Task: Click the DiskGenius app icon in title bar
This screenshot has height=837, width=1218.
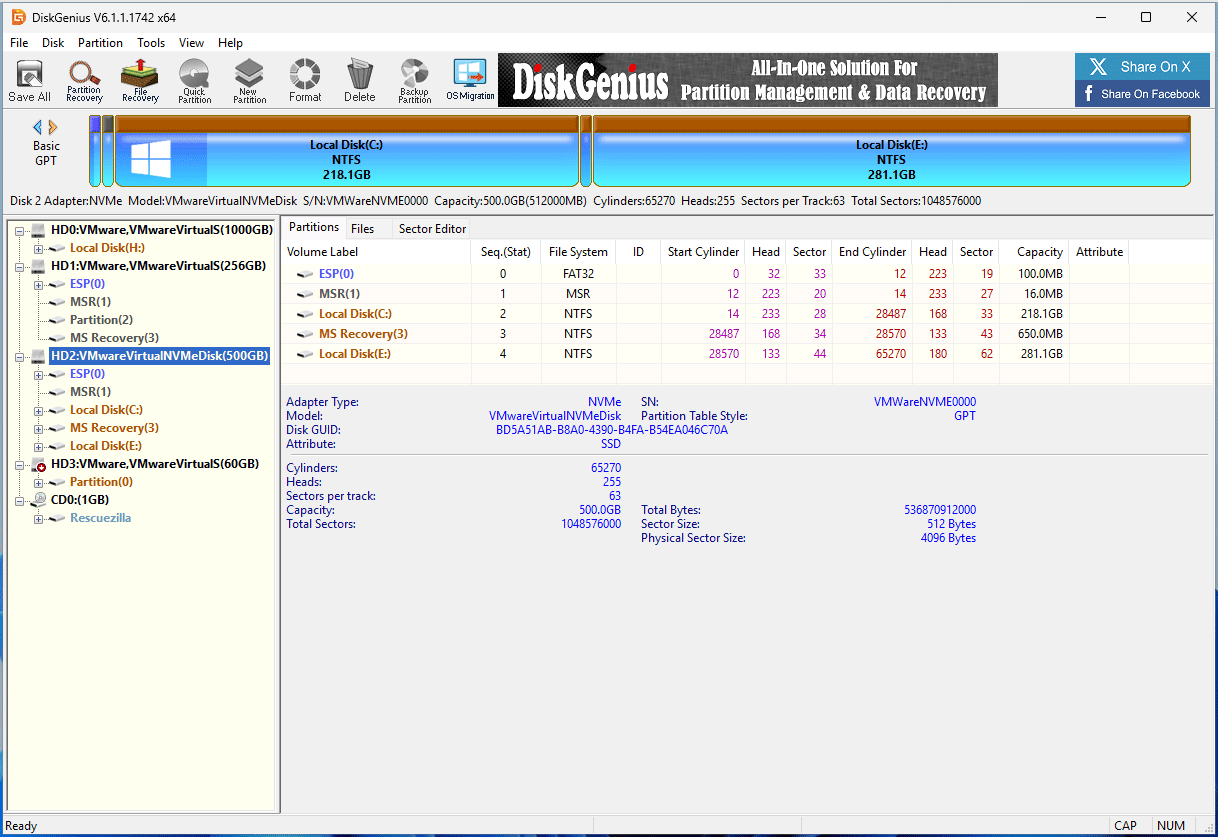Action: pos(17,17)
